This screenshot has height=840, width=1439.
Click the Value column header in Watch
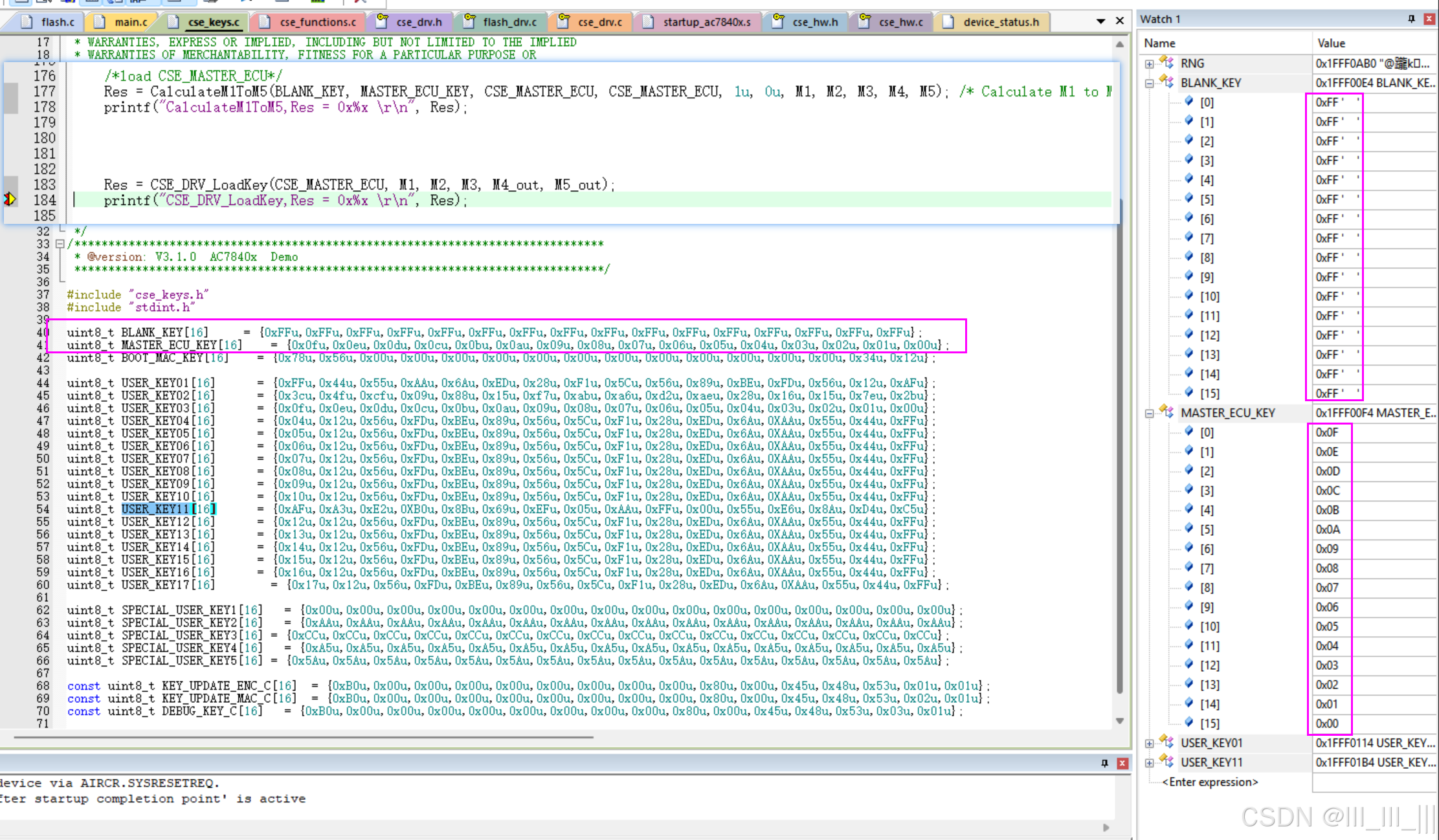pos(1331,43)
